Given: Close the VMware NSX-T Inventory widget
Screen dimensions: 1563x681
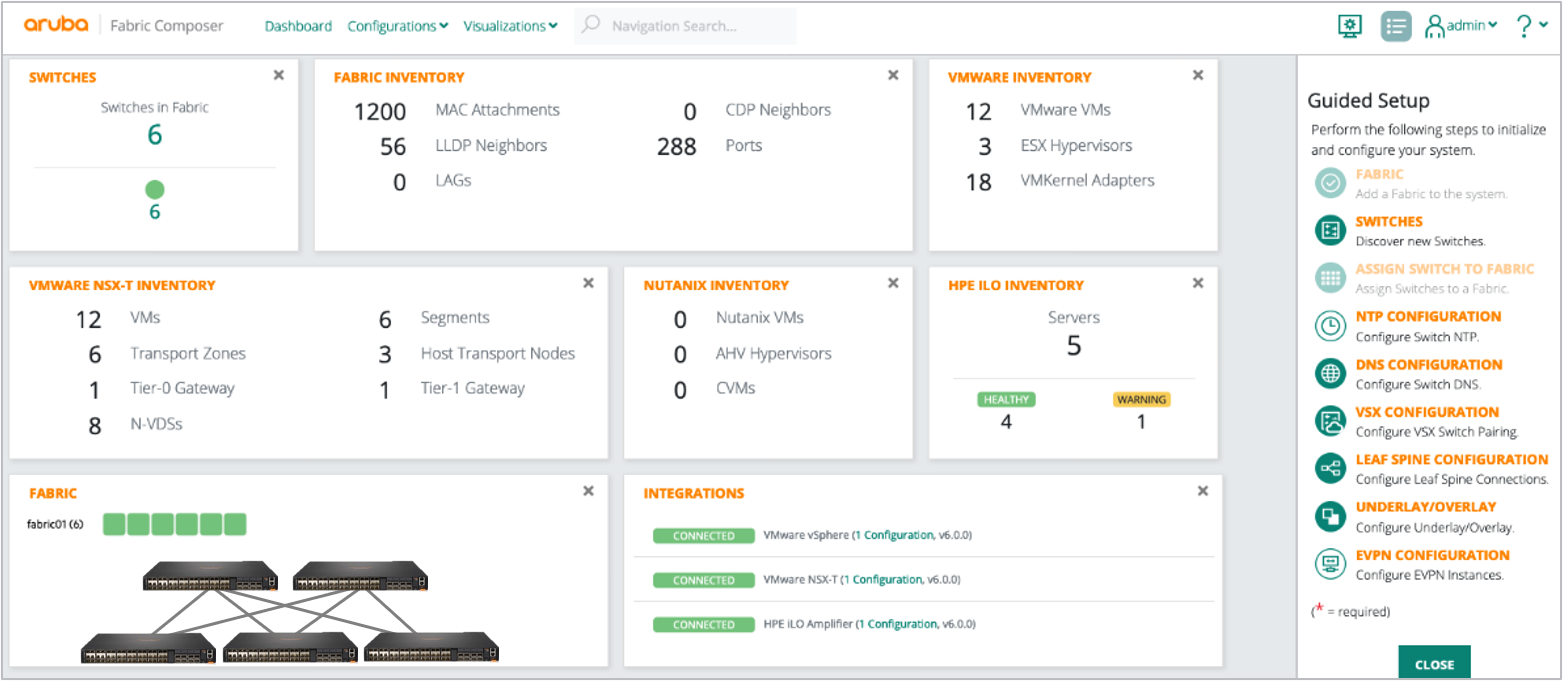Looking at the screenshot, I should coord(589,283).
